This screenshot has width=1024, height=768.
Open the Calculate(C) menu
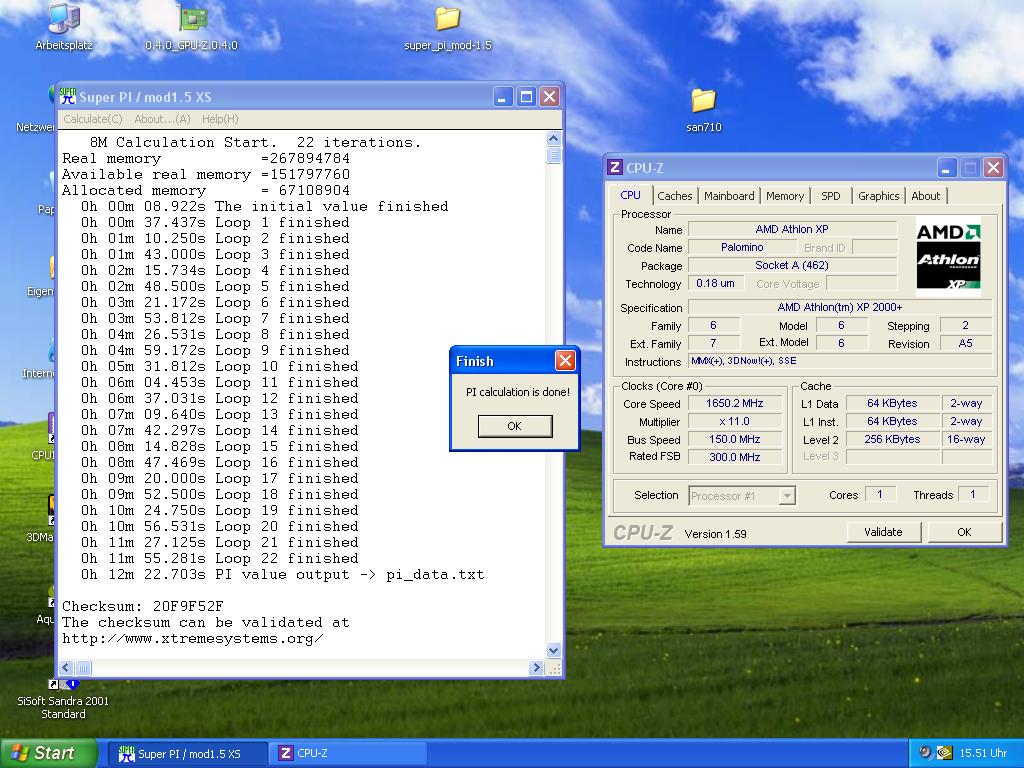(x=93, y=119)
